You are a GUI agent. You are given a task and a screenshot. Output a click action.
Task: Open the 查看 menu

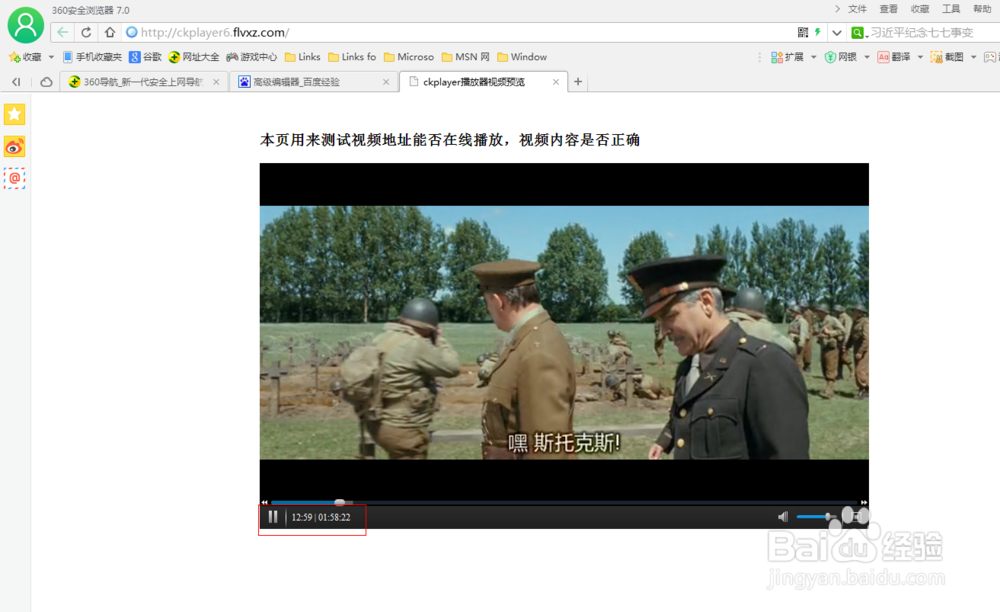coord(888,9)
